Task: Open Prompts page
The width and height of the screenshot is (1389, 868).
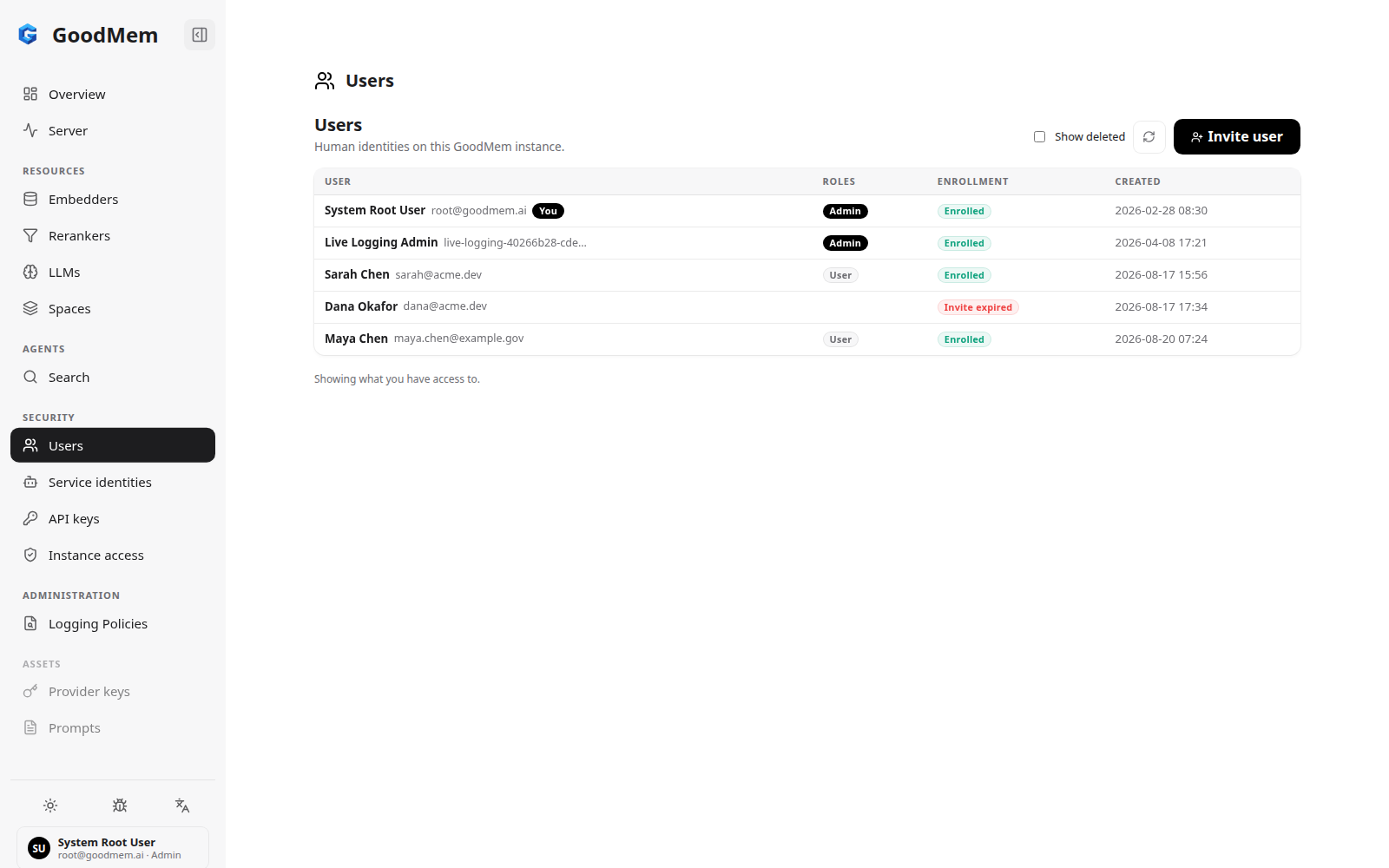Action: click(113, 727)
